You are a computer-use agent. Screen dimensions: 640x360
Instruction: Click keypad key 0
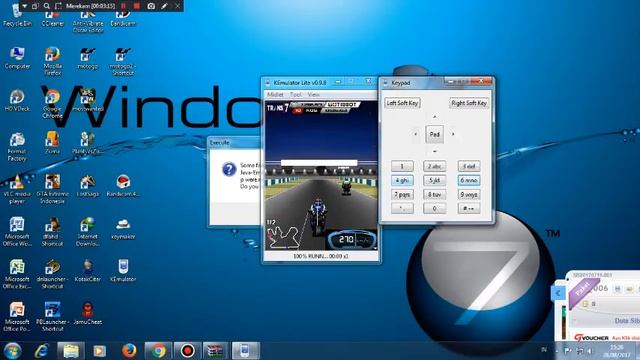(434, 209)
